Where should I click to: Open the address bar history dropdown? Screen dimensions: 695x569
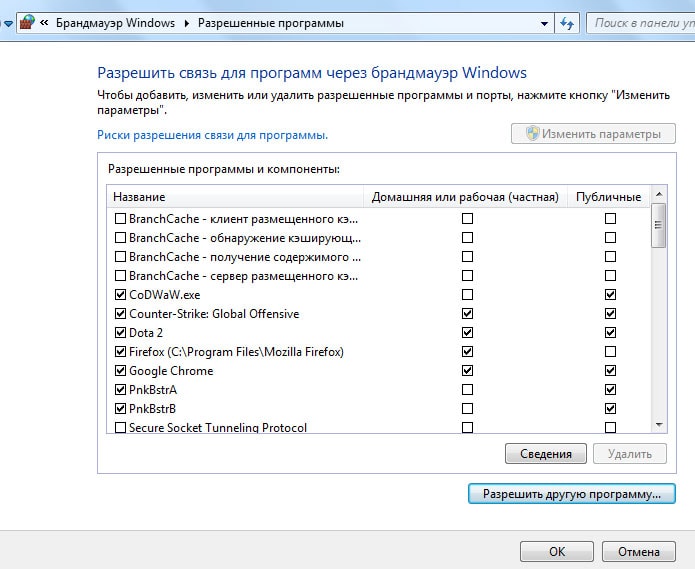pos(544,23)
